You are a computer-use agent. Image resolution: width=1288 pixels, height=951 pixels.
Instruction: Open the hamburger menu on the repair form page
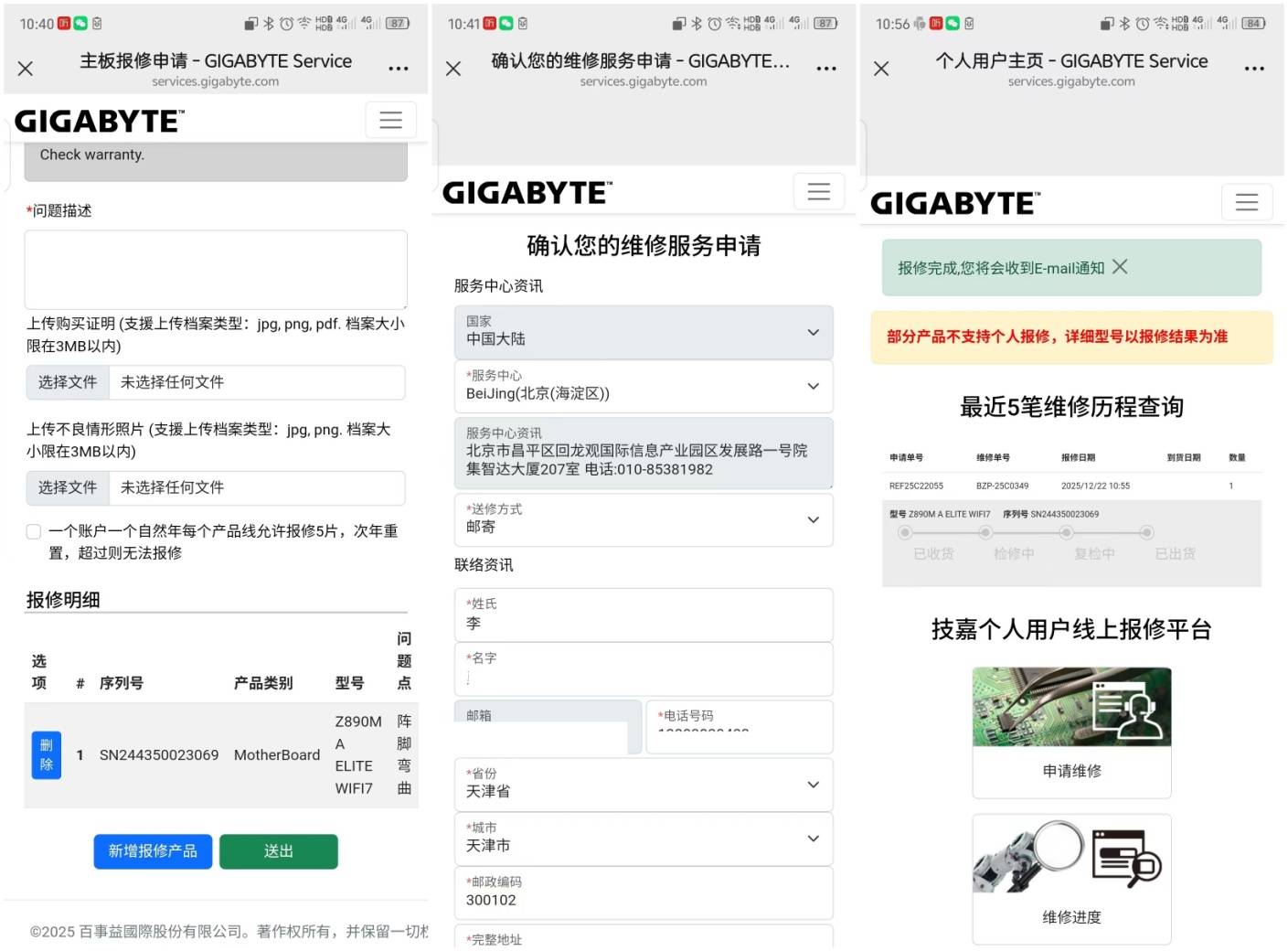390,119
